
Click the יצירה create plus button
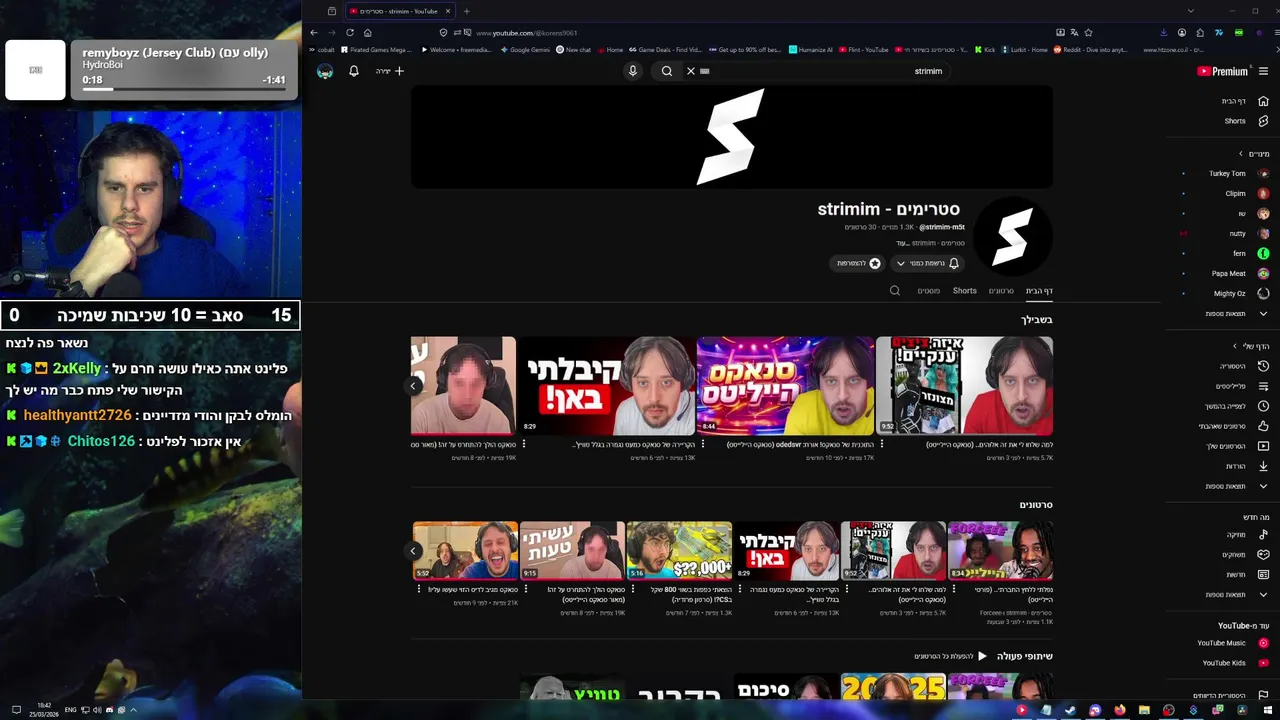[390, 71]
